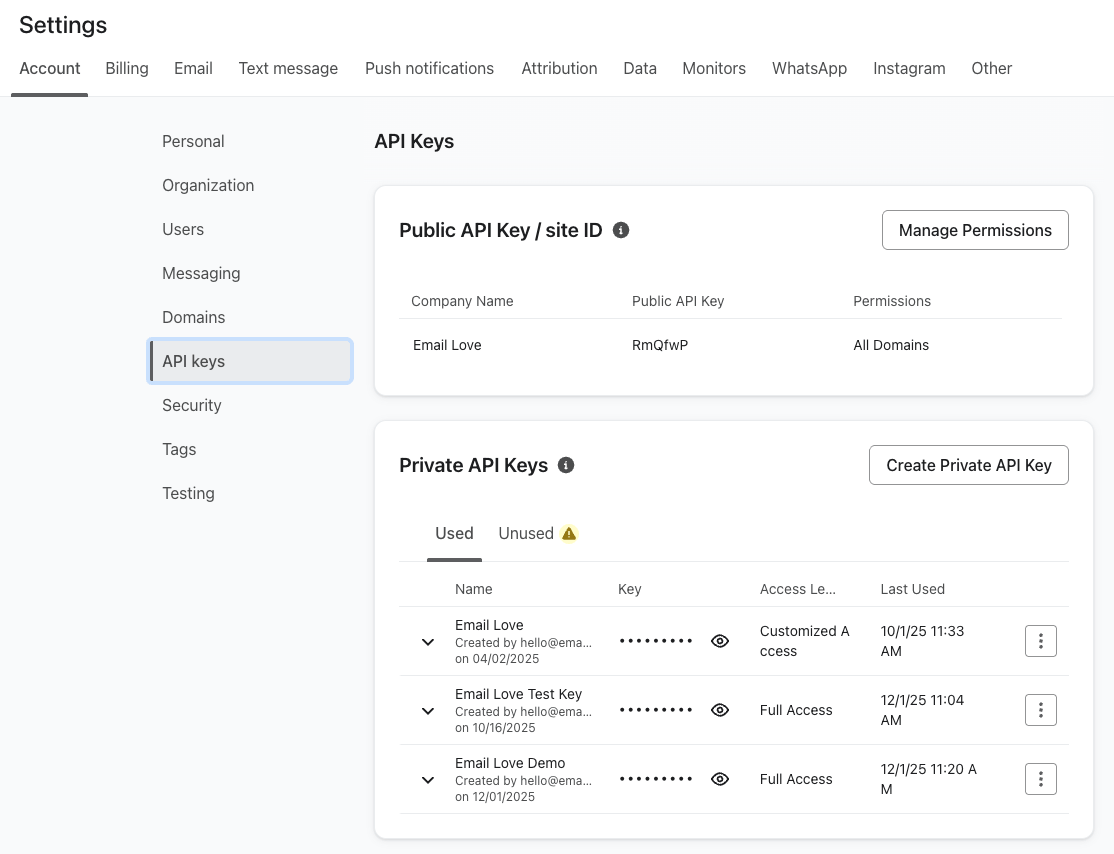Image resolution: width=1114 pixels, height=854 pixels.
Task: Open Testing in sidebar
Action: click(188, 493)
